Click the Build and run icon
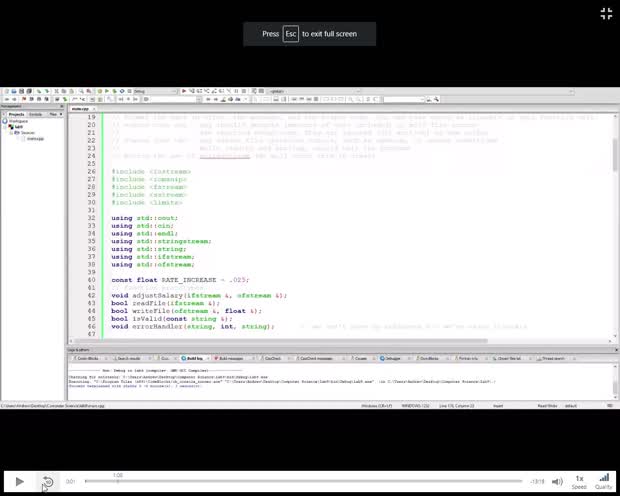 coord(114,91)
